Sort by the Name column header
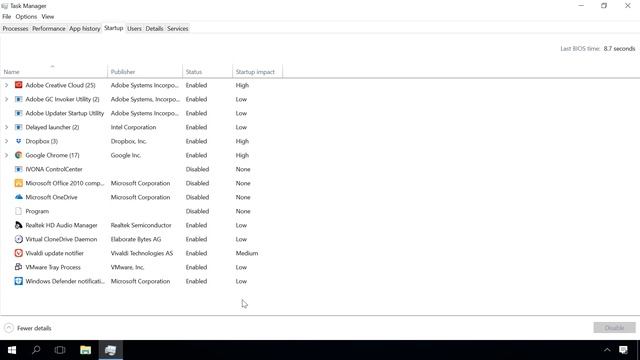The image size is (640, 360). click(x=54, y=71)
